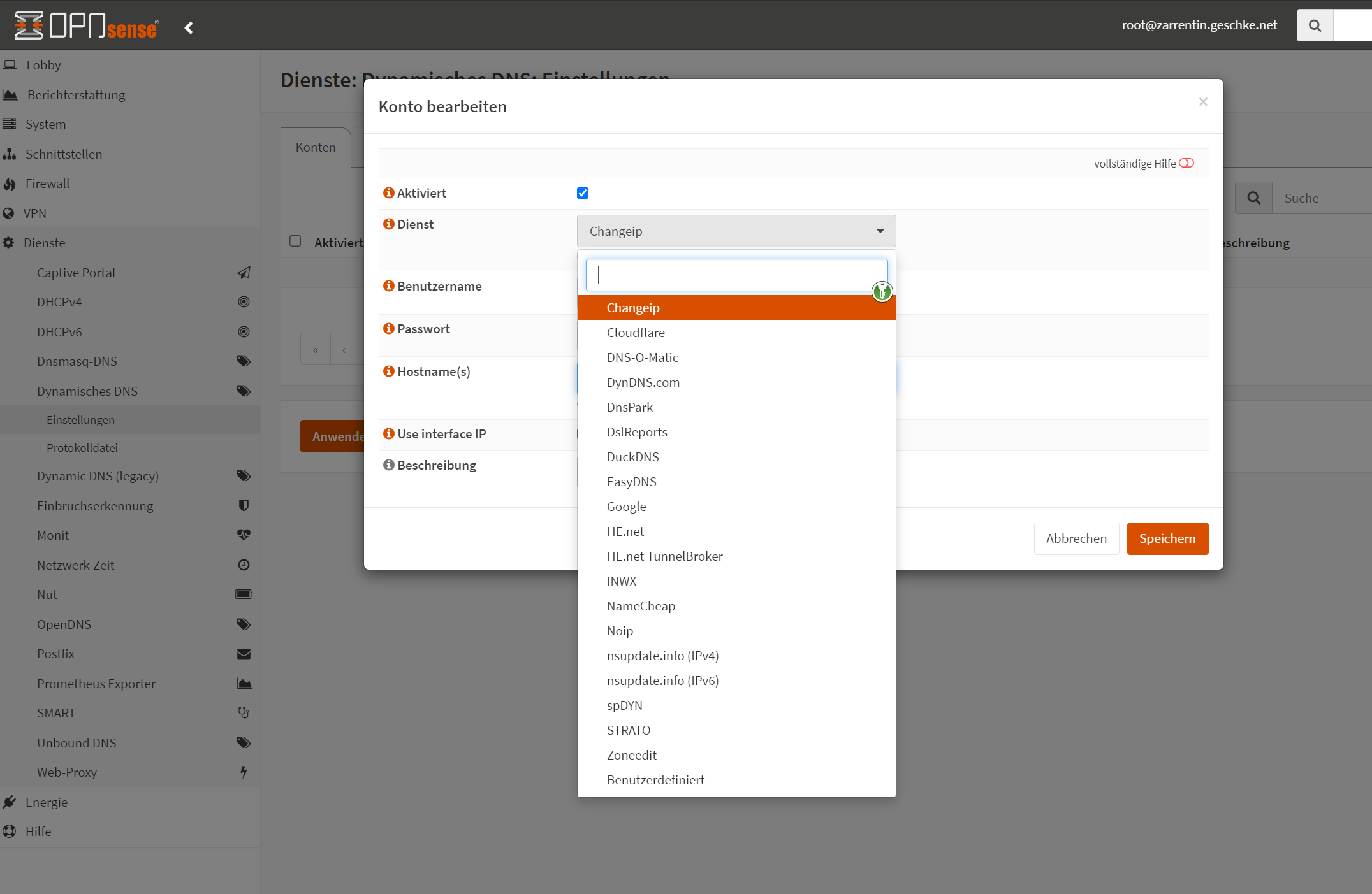
Task: Click the Dnsmasq-DNS tags icon
Action: 244,361
